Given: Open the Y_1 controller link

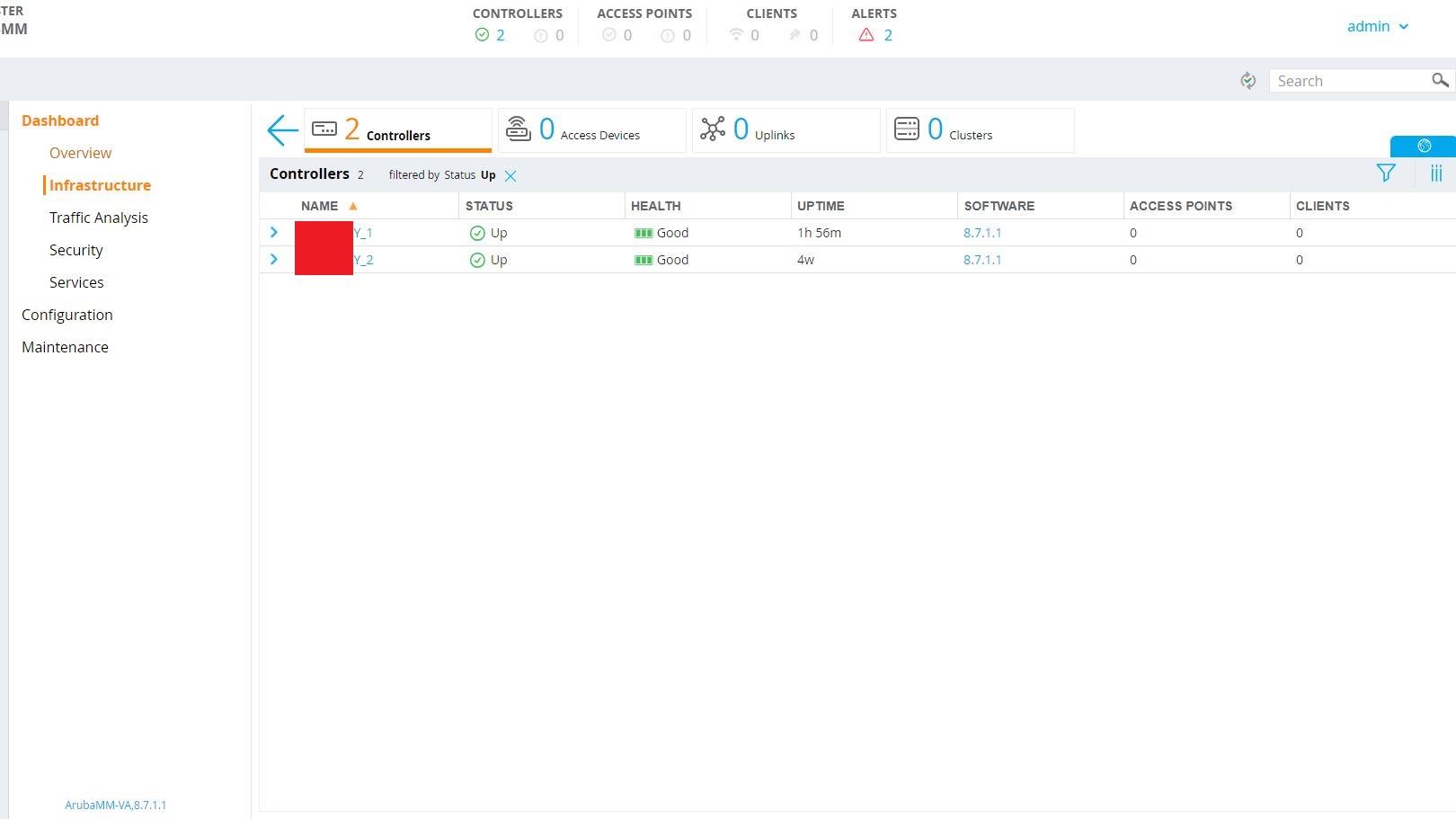Looking at the screenshot, I should click(x=363, y=233).
